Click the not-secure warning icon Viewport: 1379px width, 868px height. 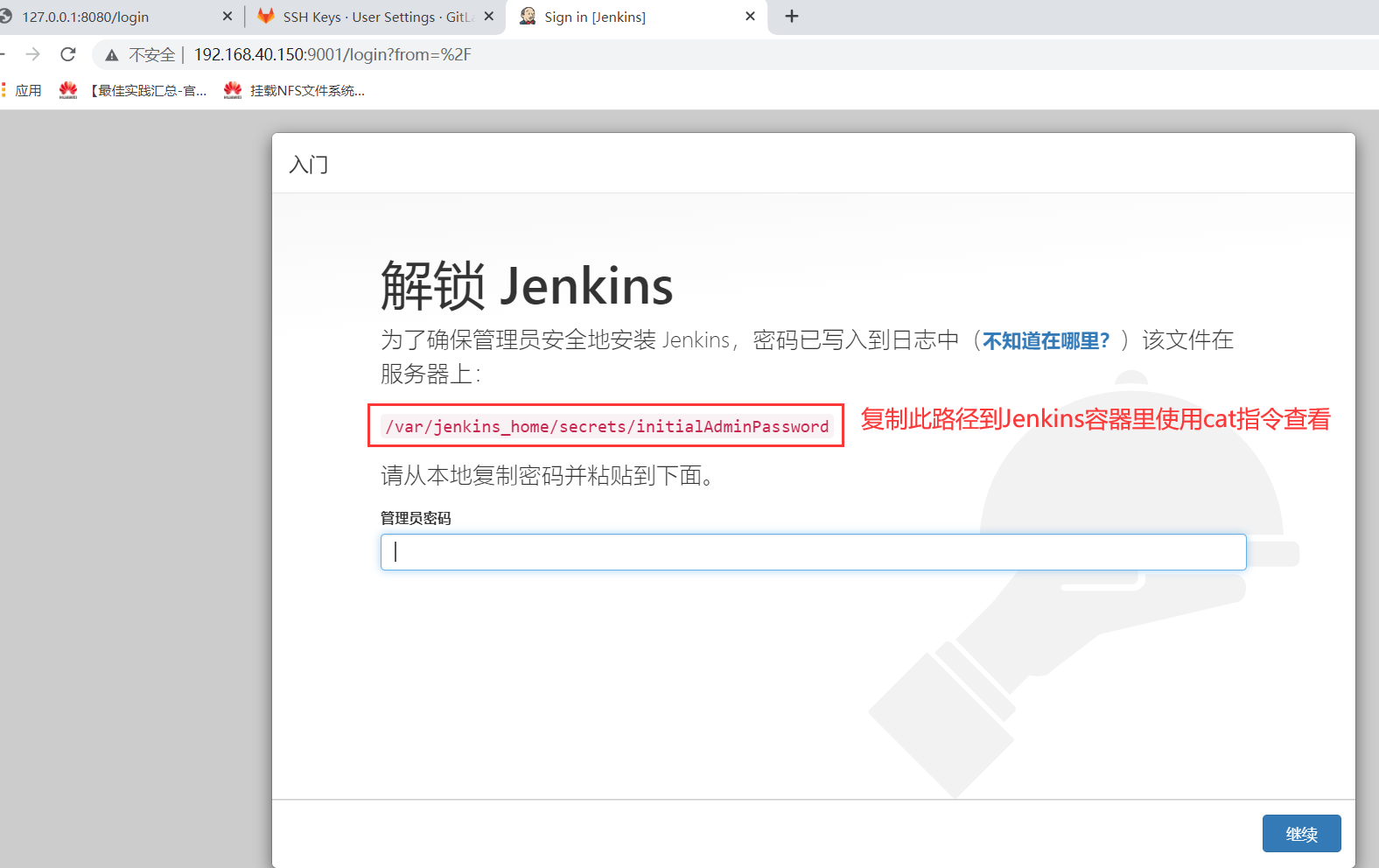(112, 55)
